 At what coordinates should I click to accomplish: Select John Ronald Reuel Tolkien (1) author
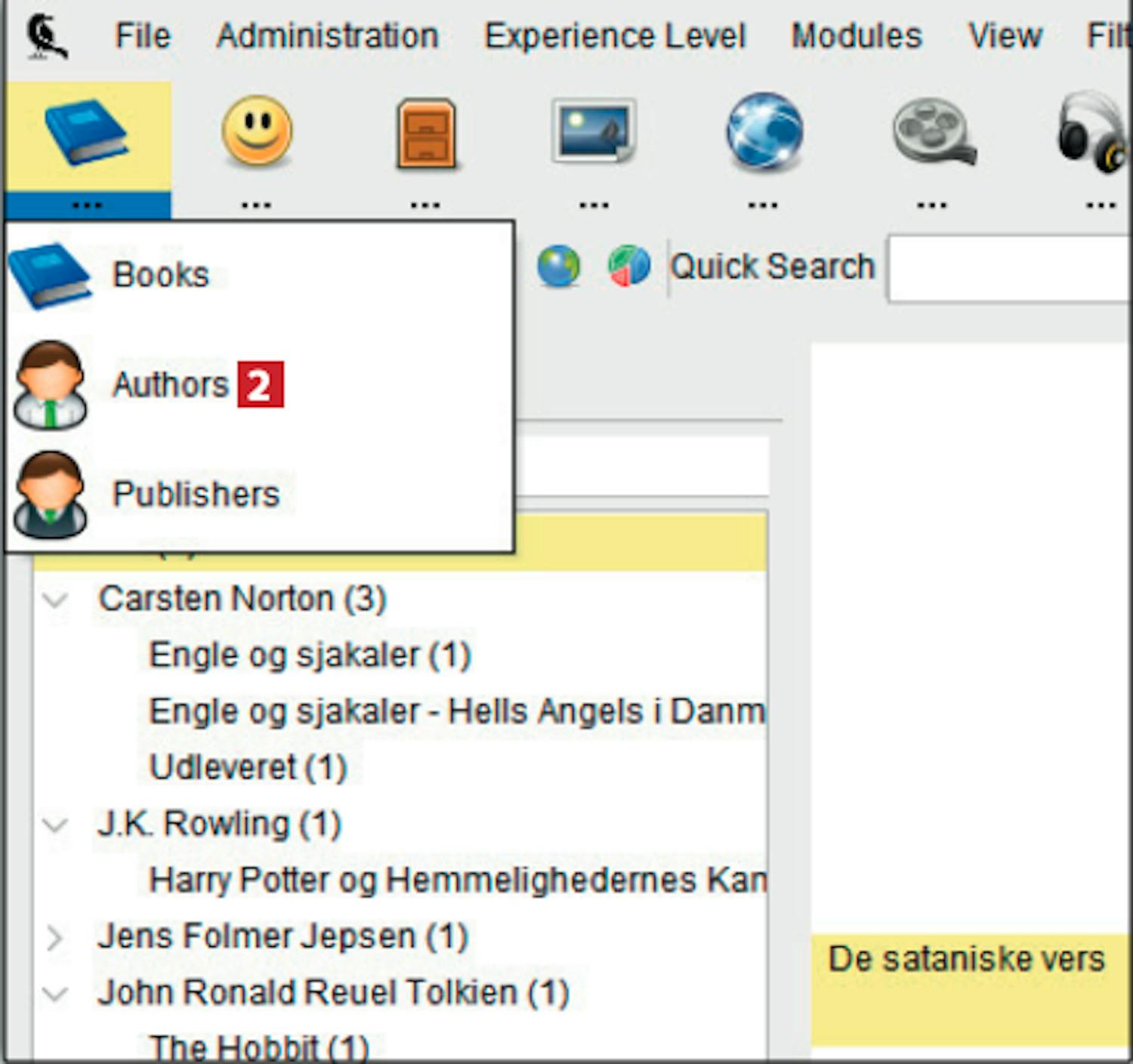[333, 993]
